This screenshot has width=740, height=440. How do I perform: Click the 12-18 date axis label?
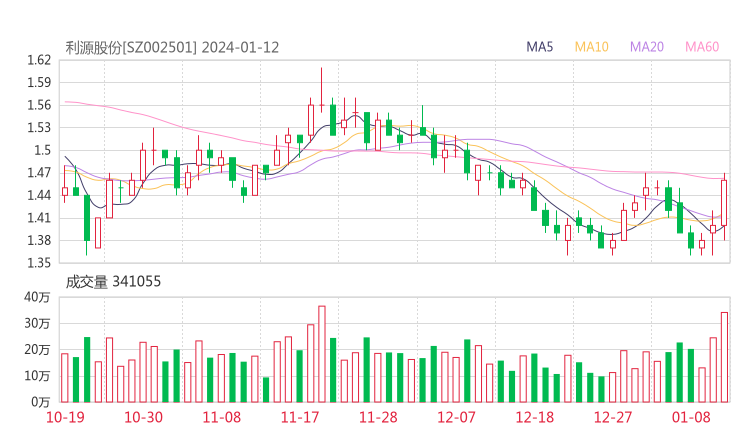[535, 417]
